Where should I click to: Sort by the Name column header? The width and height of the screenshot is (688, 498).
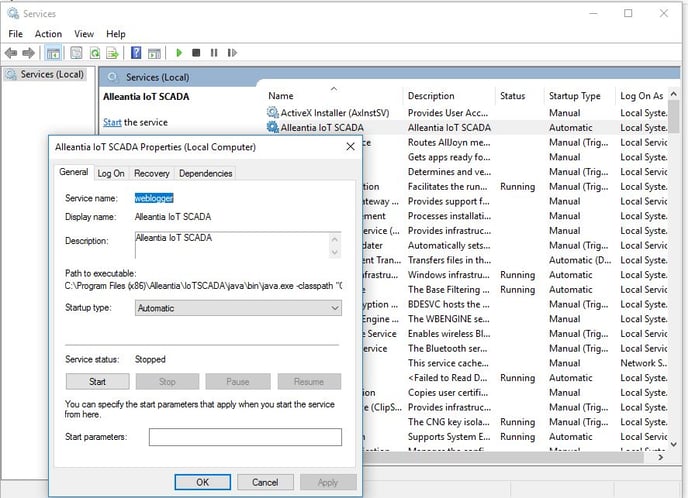tap(281, 96)
